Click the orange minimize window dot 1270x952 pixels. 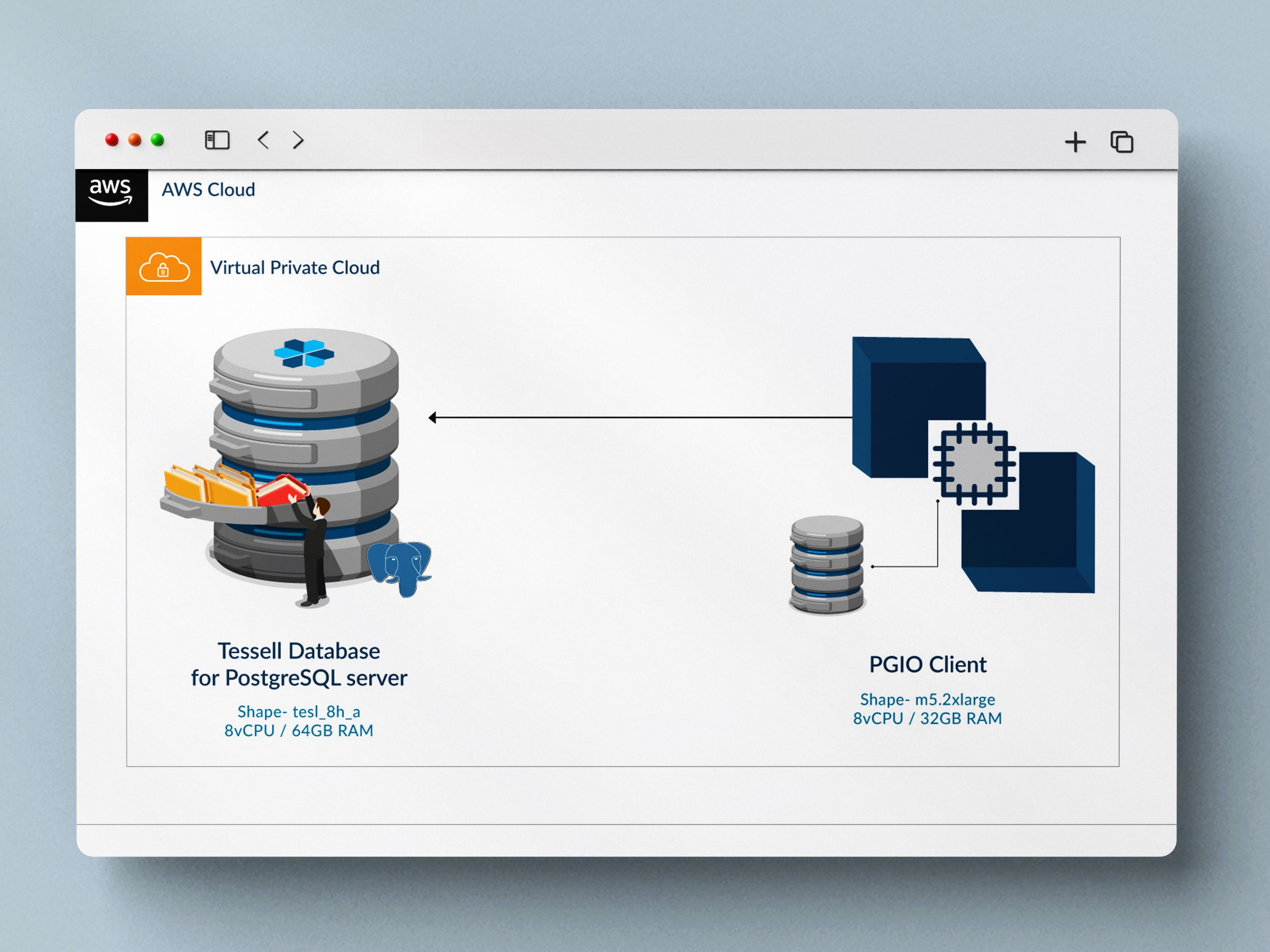pyautogui.click(x=135, y=139)
